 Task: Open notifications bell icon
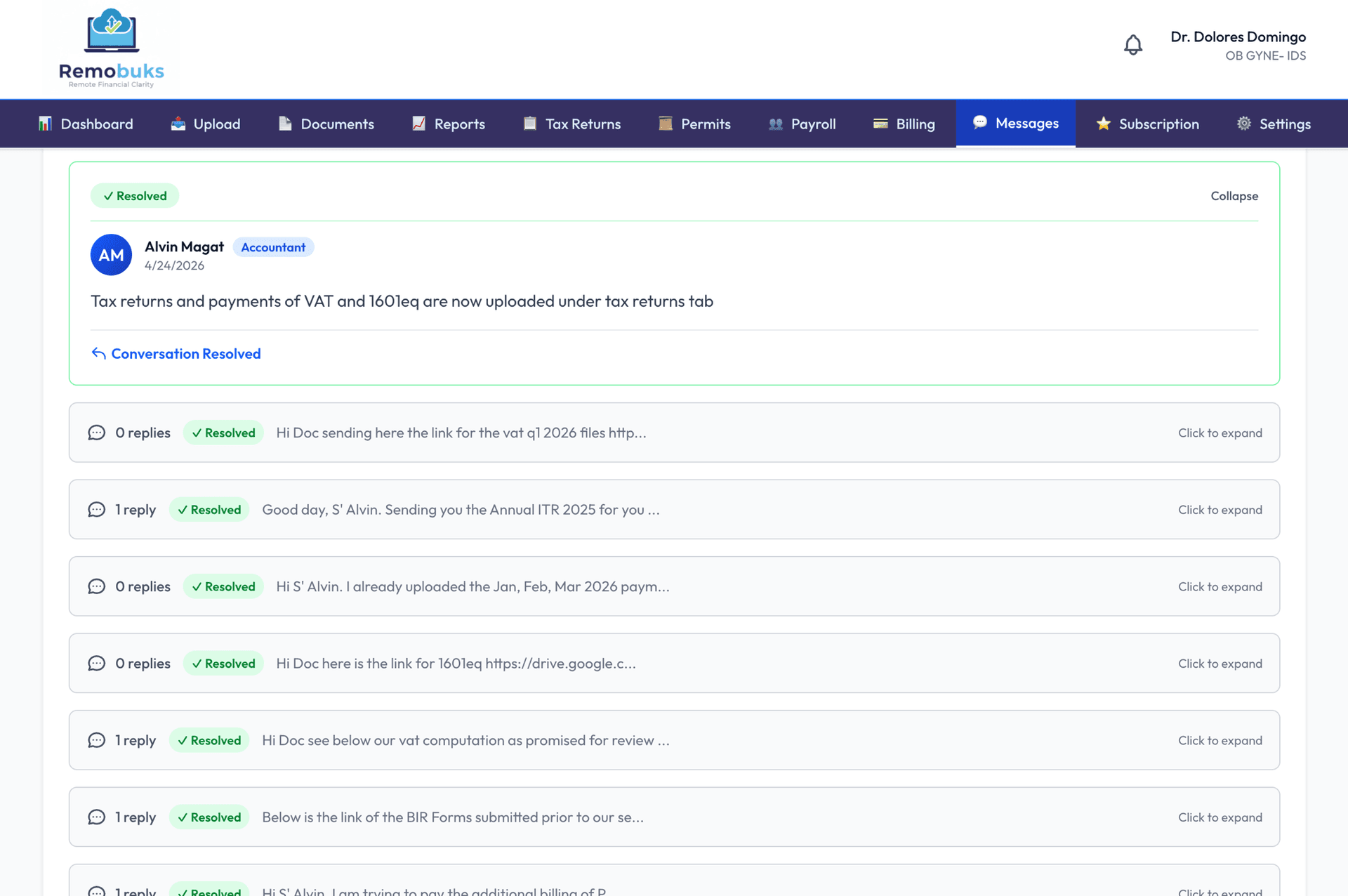1132,46
